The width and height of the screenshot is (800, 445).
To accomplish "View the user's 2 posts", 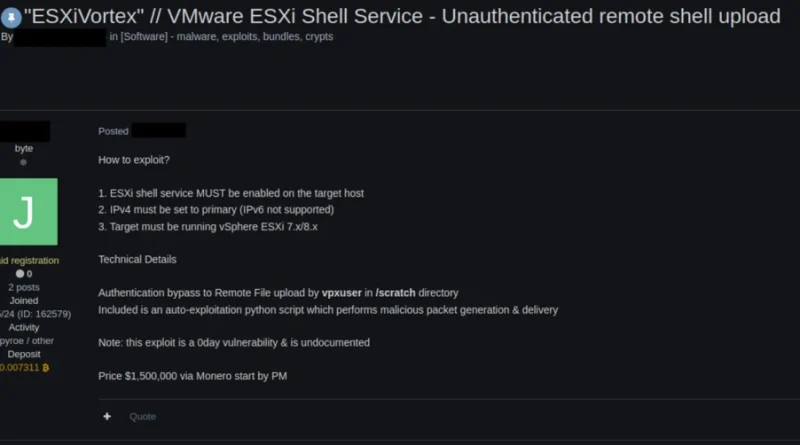I will point(23,287).
